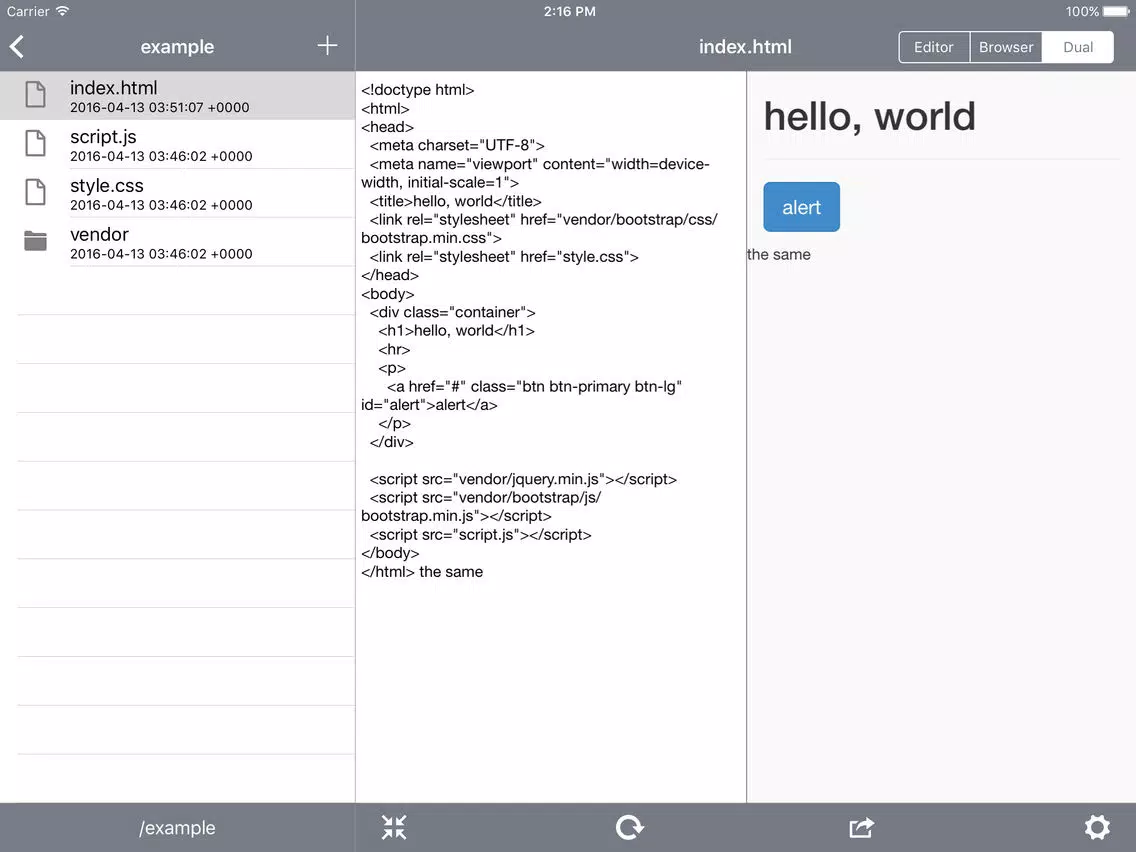Click the vendor folder icon
This screenshot has width=1136, height=852.
point(36,241)
